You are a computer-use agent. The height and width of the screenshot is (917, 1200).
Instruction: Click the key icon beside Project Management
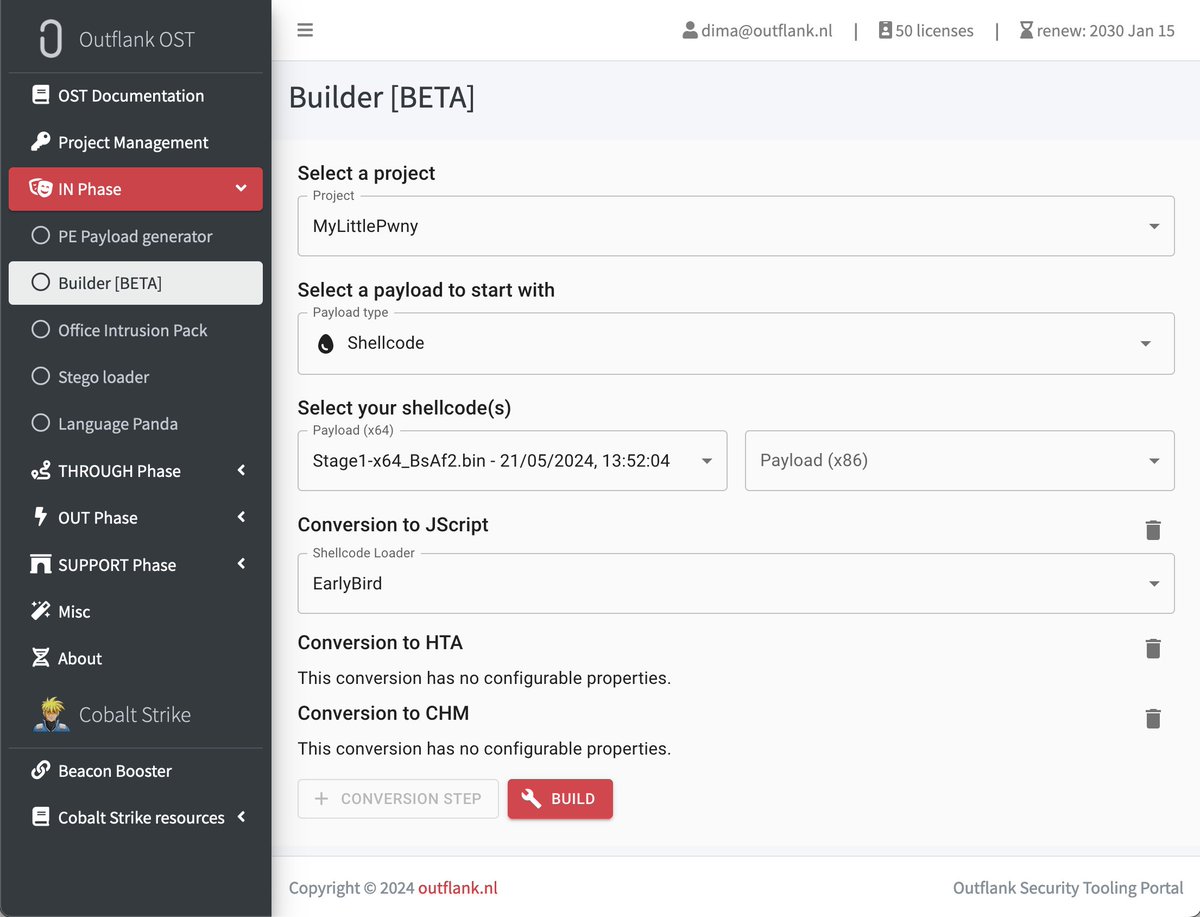click(x=40, y=142)
